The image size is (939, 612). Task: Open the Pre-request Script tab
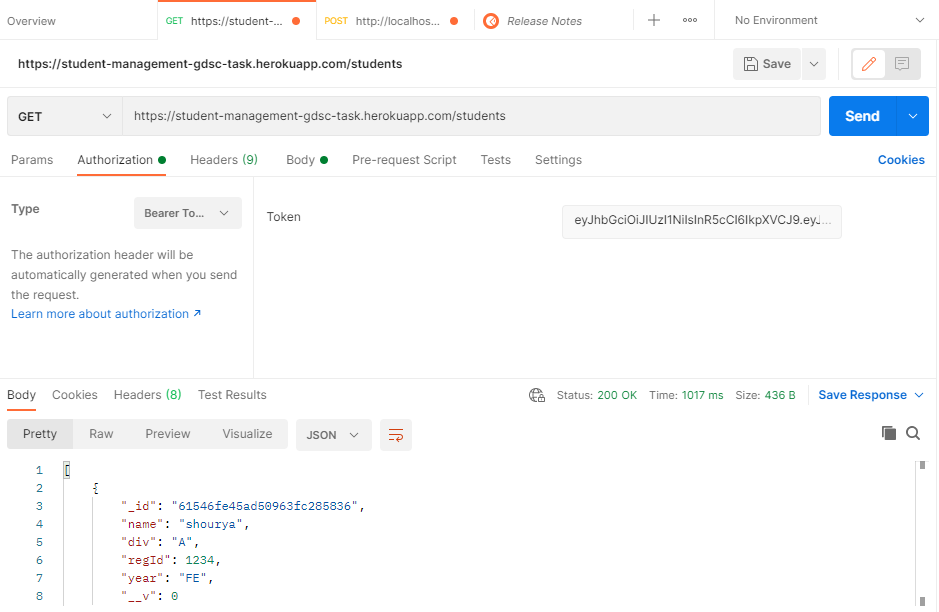pyautogui.click(x=404, y=160)
